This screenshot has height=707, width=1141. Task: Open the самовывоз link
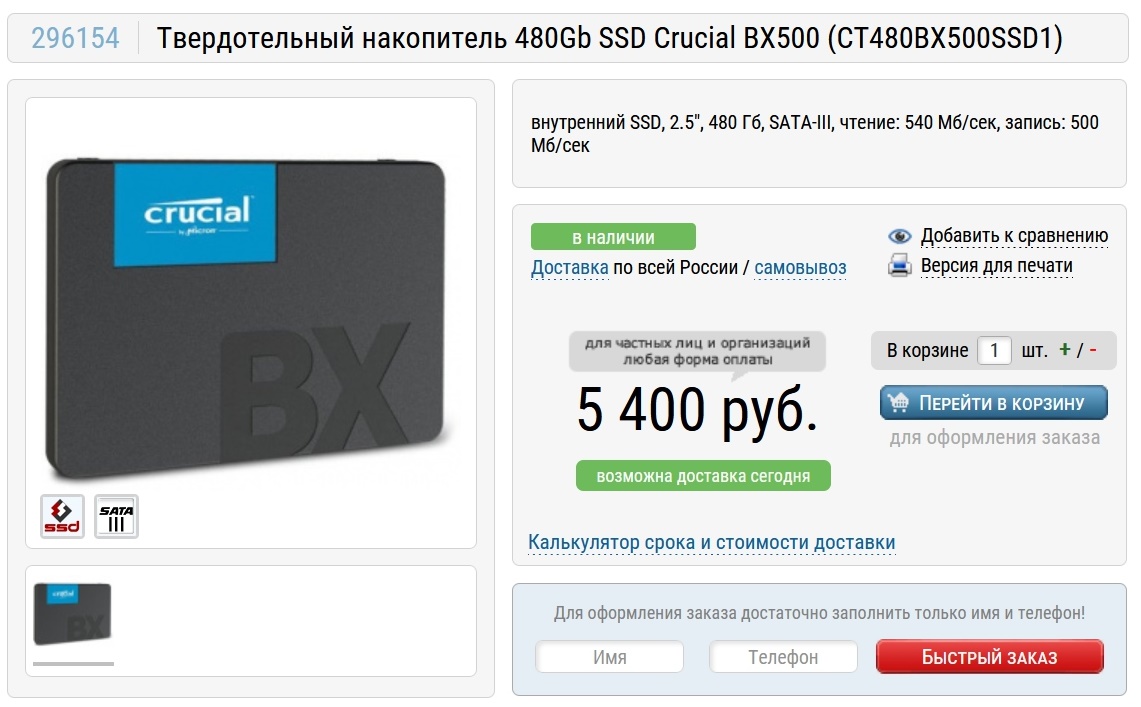pyautogui.click(x=800, y=268)
